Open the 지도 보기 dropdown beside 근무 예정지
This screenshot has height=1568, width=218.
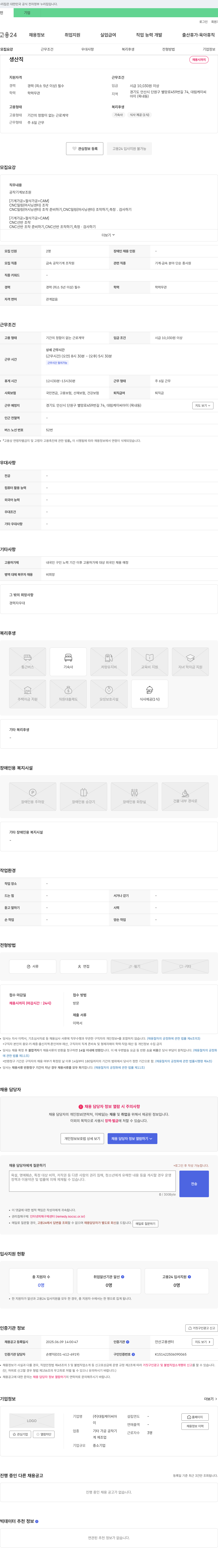203,405
